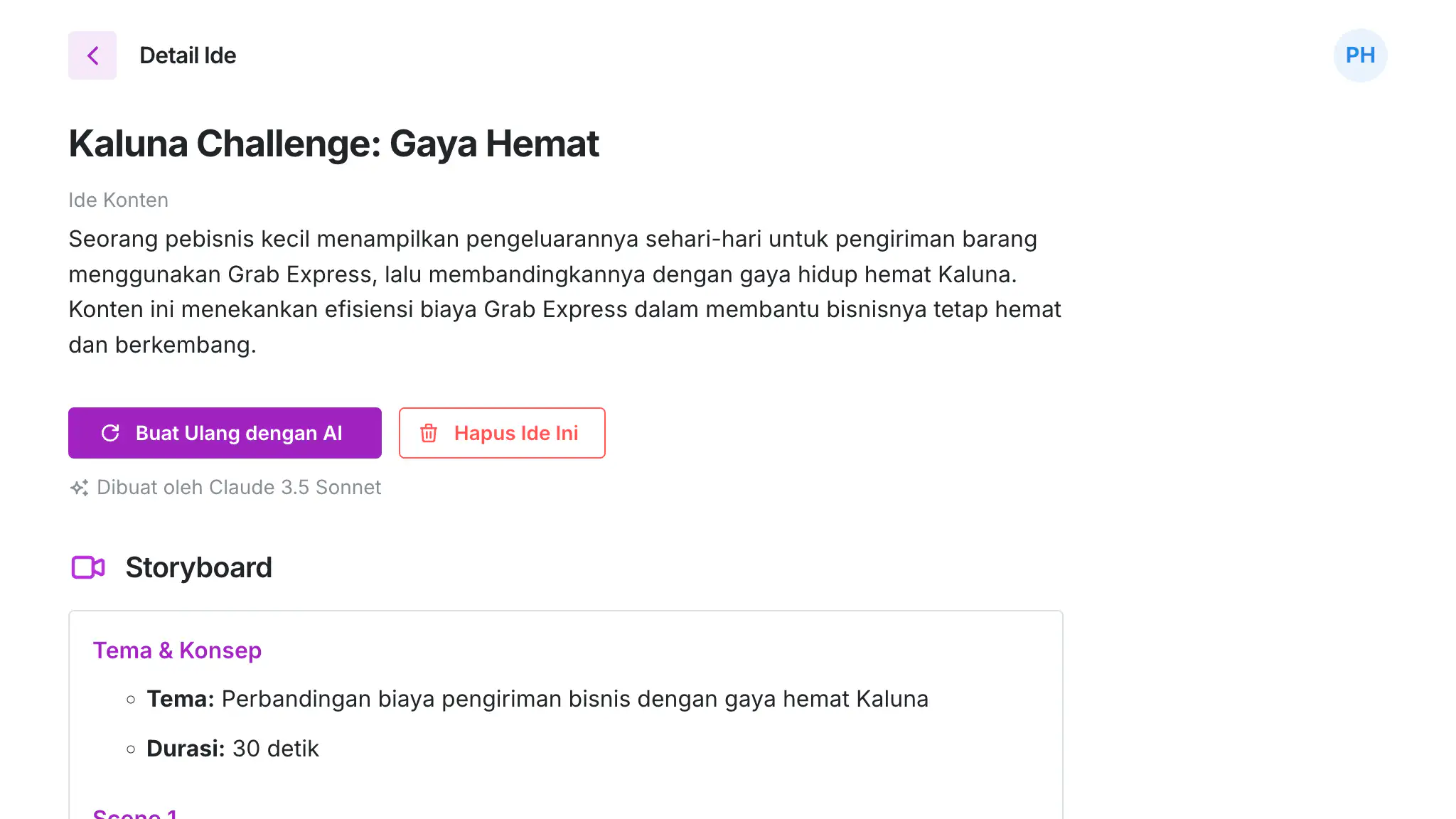Click the Storyboard video camera icon
Image resolution: width=1456 pixels, height=819 pixels.
88,567
